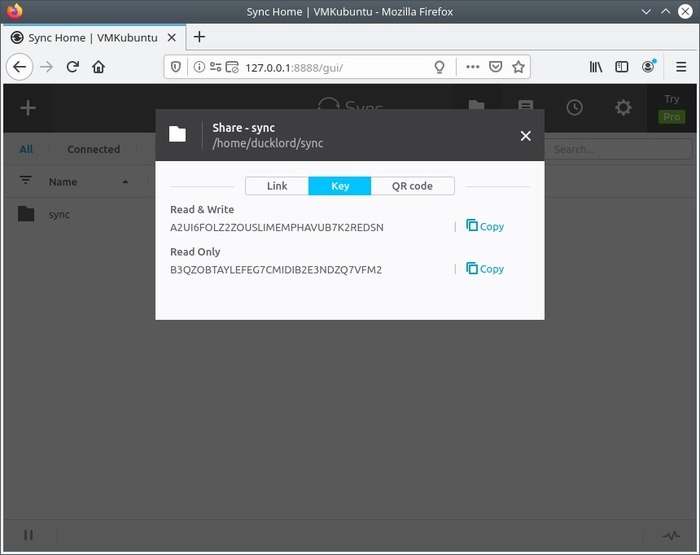Select the Read & Write key text
700x555 pixels.
pyautogui.click(x=277, y=227)
